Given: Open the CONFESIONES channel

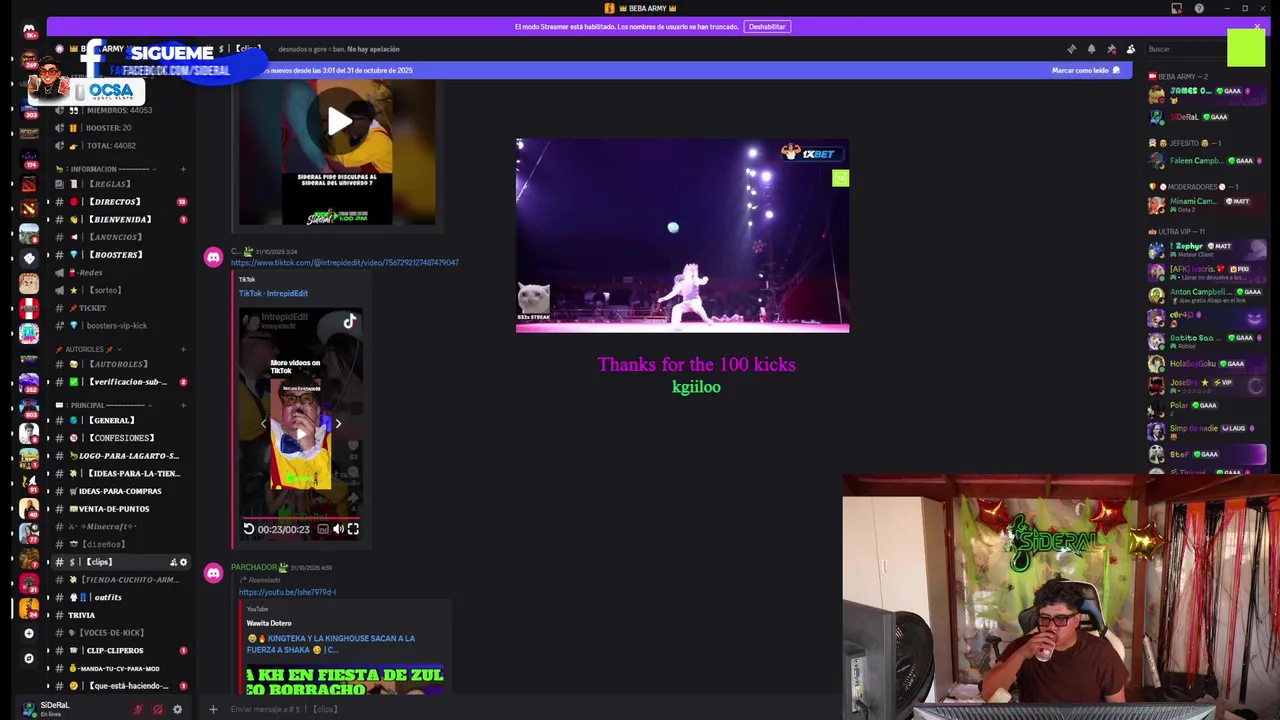Looking at the screenshot, I should pos(119,438).
